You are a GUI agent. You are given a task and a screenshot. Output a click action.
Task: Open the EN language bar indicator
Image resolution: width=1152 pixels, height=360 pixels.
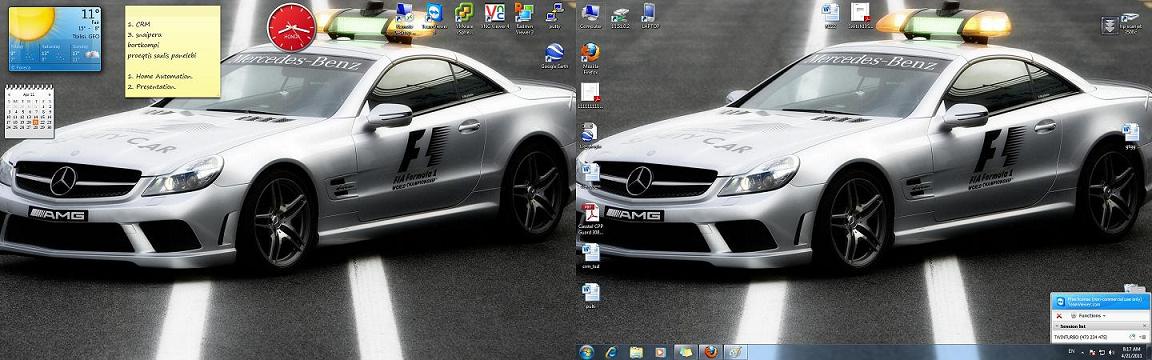1070,352
